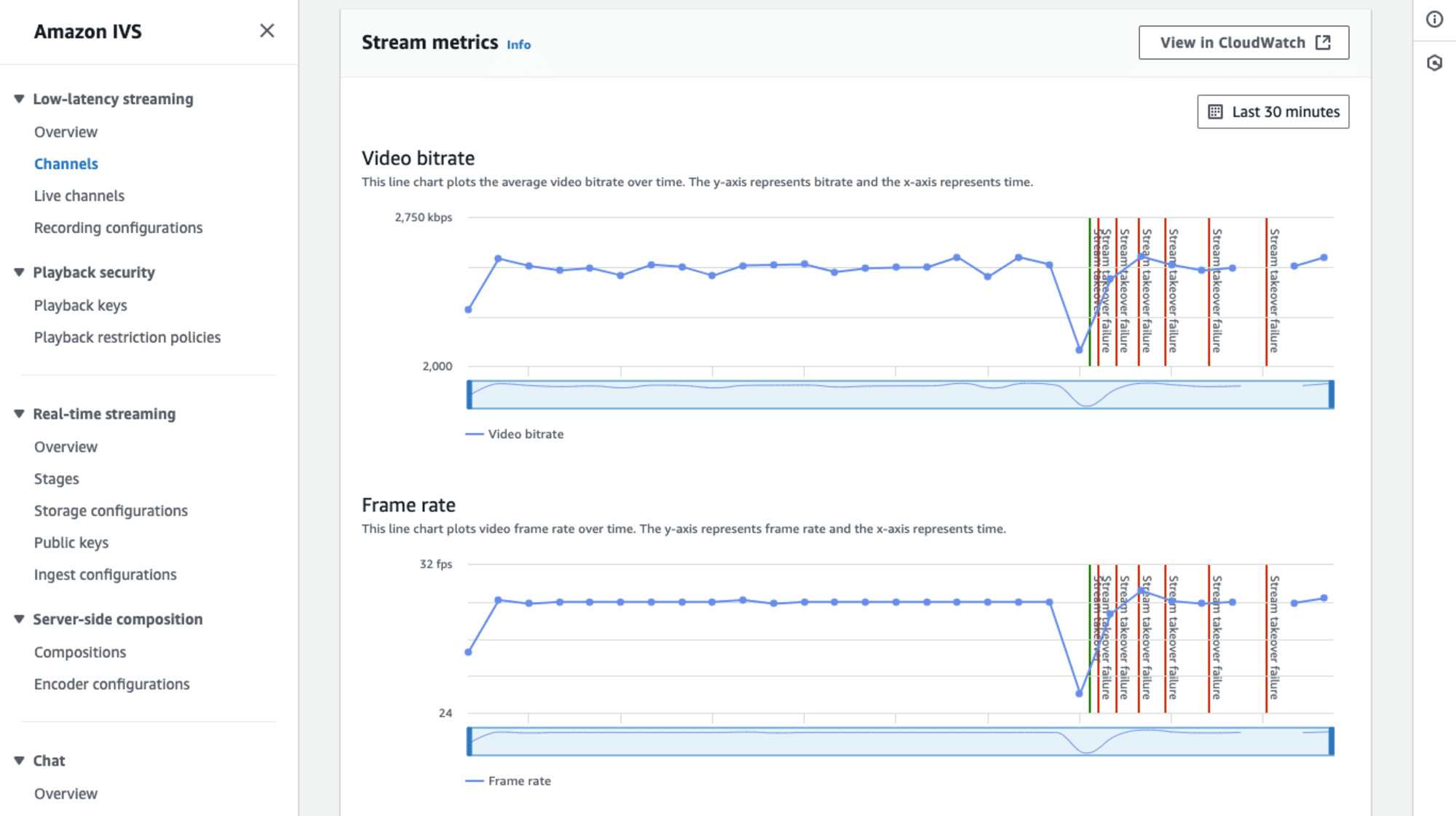Open Playback keys
This screenshot has height=816, width=1456.
81,306
